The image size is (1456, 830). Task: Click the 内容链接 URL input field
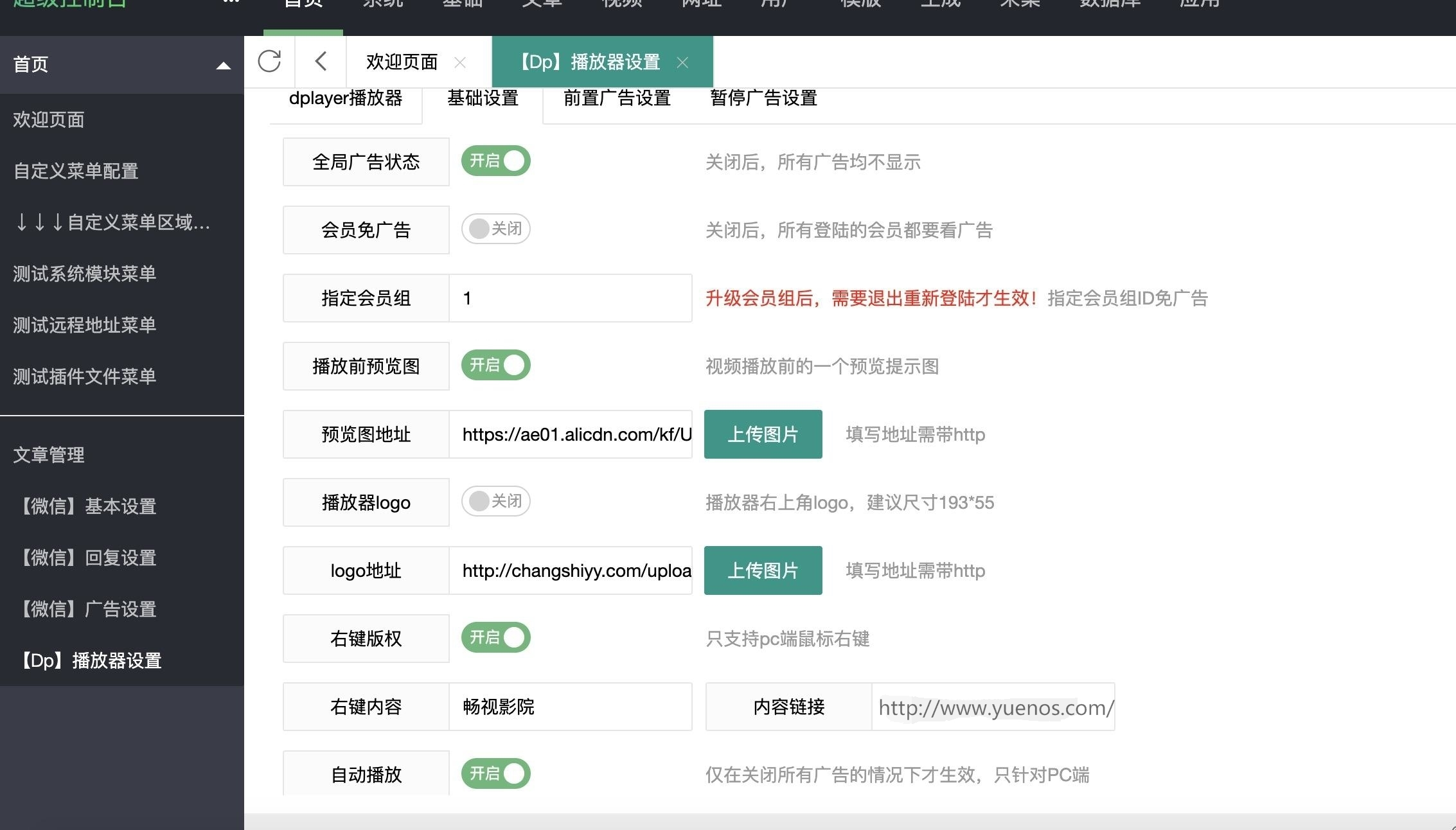pos(993,707)
